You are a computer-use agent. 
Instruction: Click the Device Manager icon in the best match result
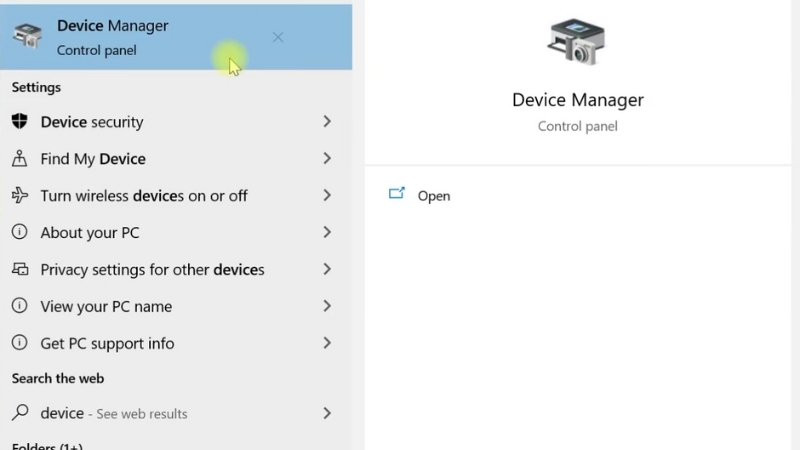click(27, 36)
